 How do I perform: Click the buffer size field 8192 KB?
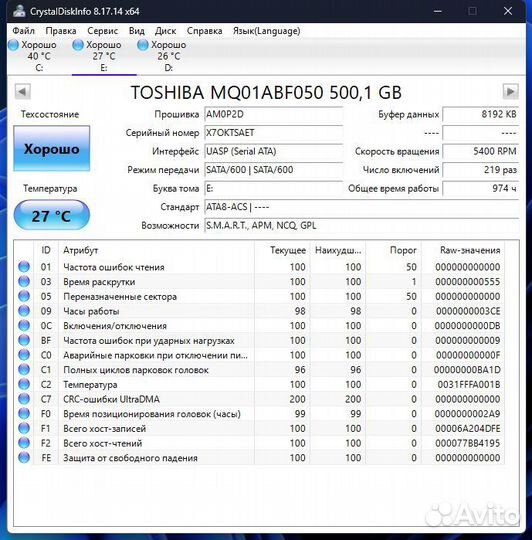coord(481,114)
